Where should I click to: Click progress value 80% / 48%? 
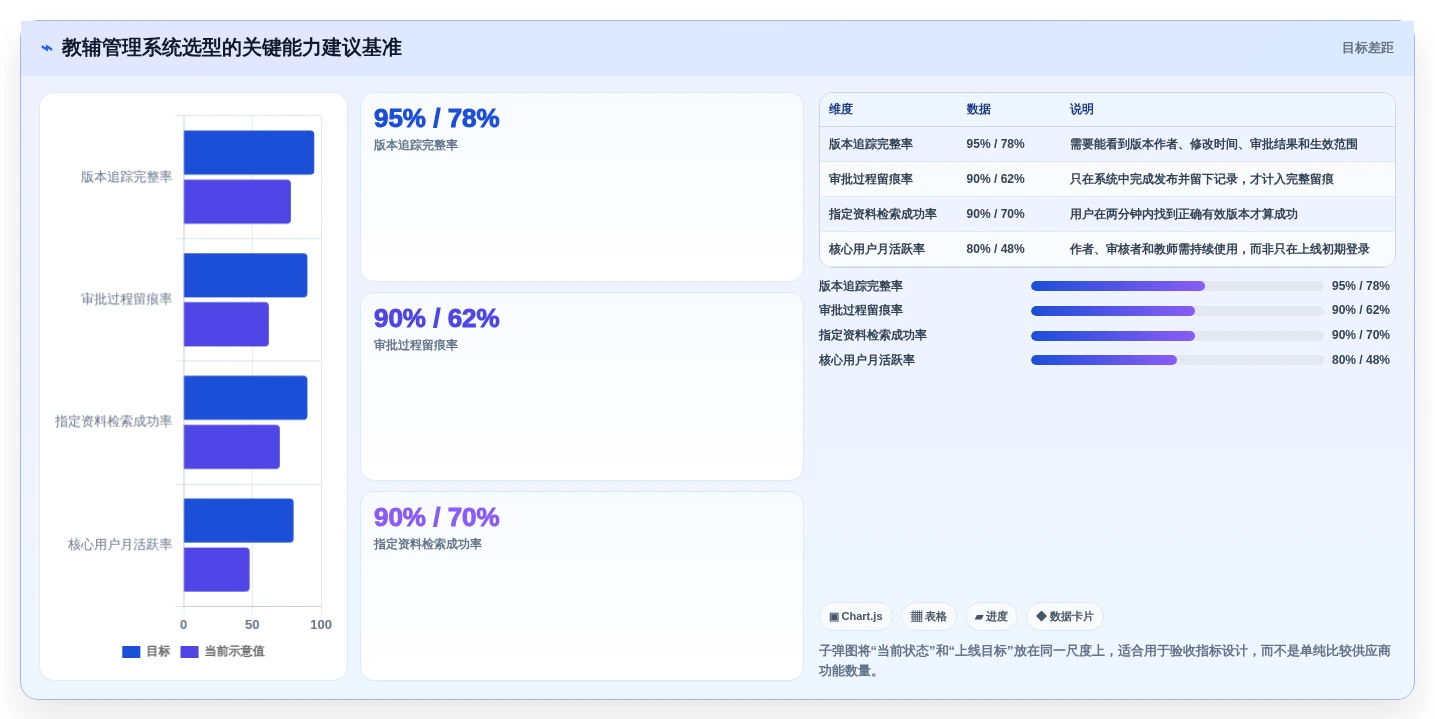tap(1361, 360)
